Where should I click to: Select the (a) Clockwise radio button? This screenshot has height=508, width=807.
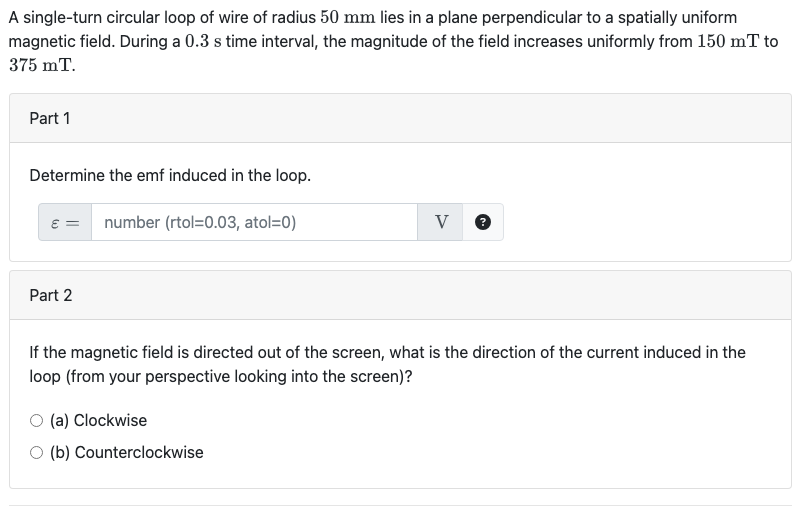(37, 421)
